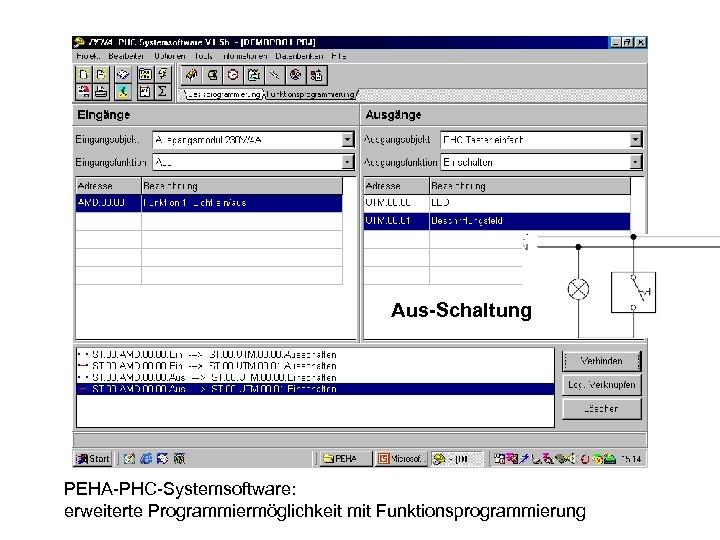The height and width of the screenshot is (540, 720).
Task: Open the Tools menu
Action: (x=203, y=56)
